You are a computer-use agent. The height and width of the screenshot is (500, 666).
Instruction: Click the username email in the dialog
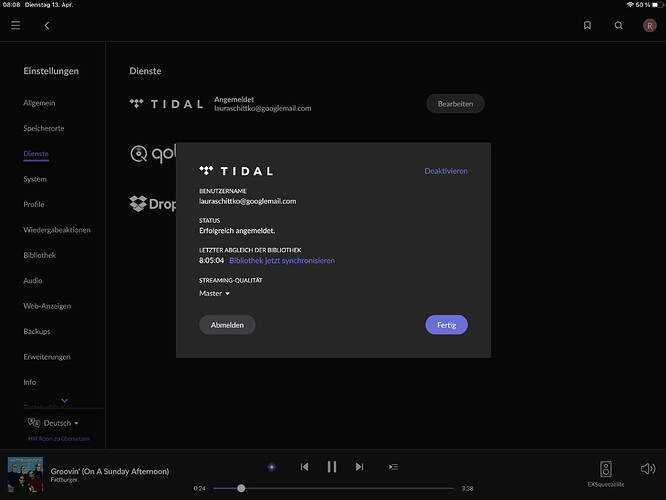(248, 201)
